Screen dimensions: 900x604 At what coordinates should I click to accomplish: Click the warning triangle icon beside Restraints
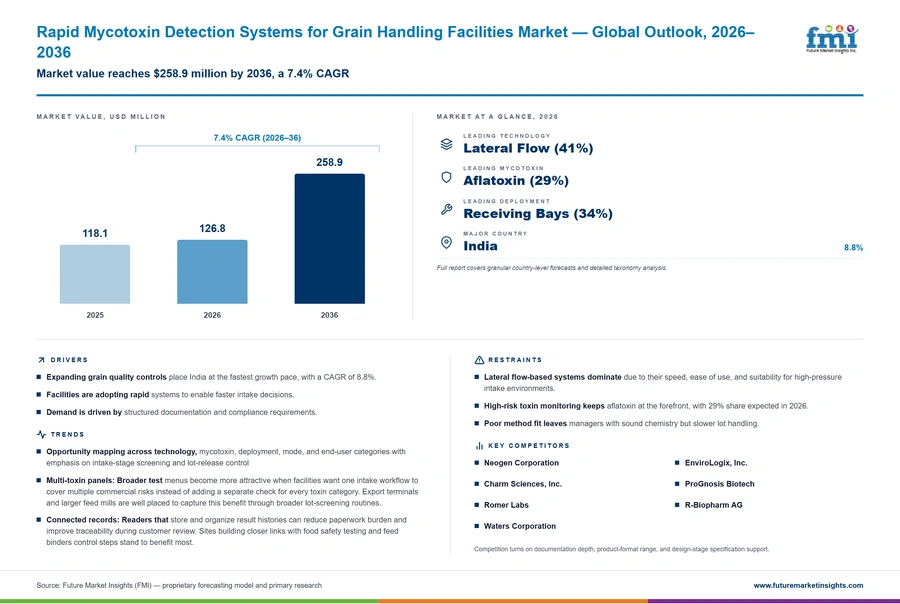pyautogui.click(x=479, y=360)
